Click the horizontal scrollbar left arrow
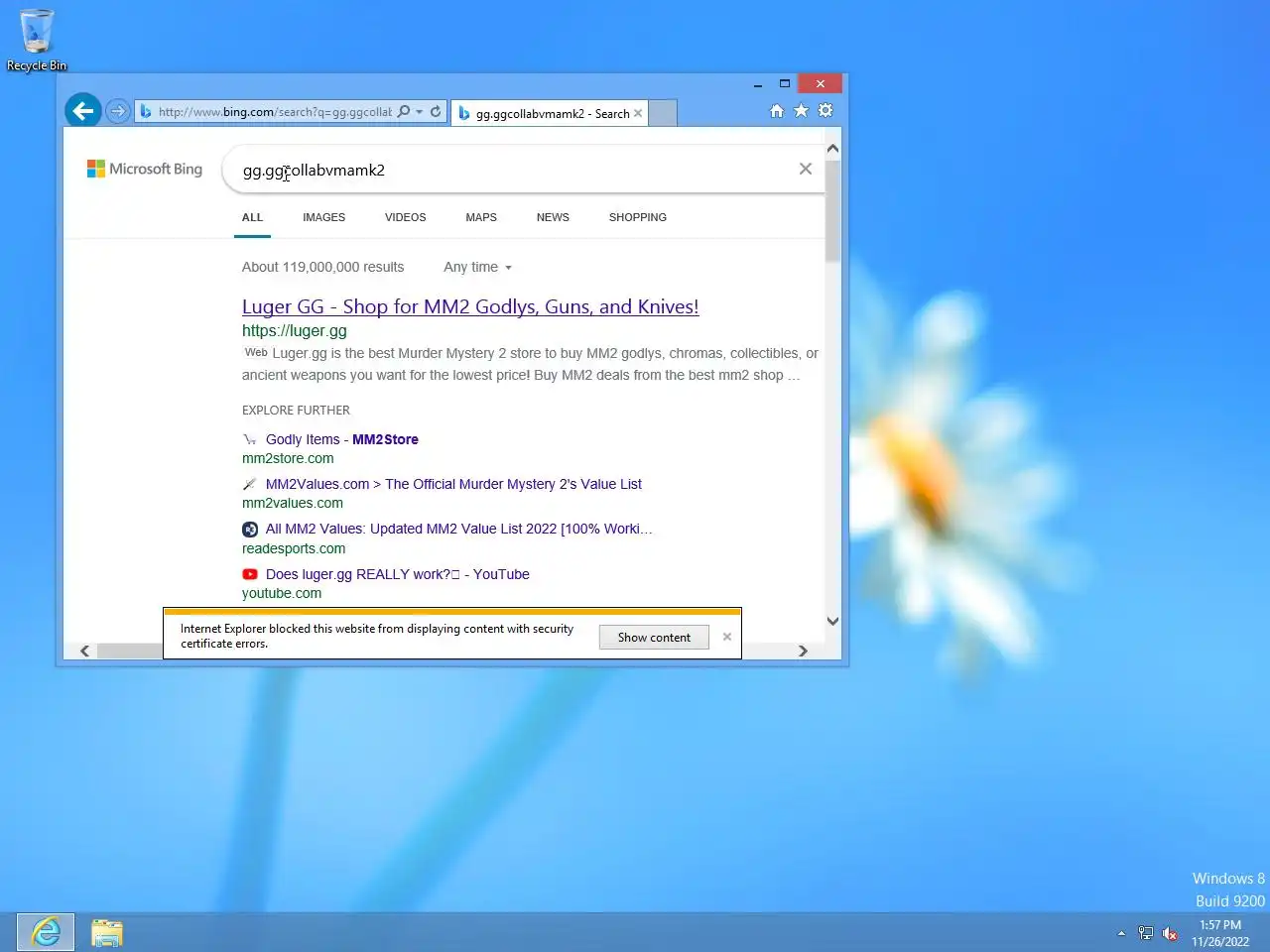Screen dimensions: 1270x952 tap(84, 652)
